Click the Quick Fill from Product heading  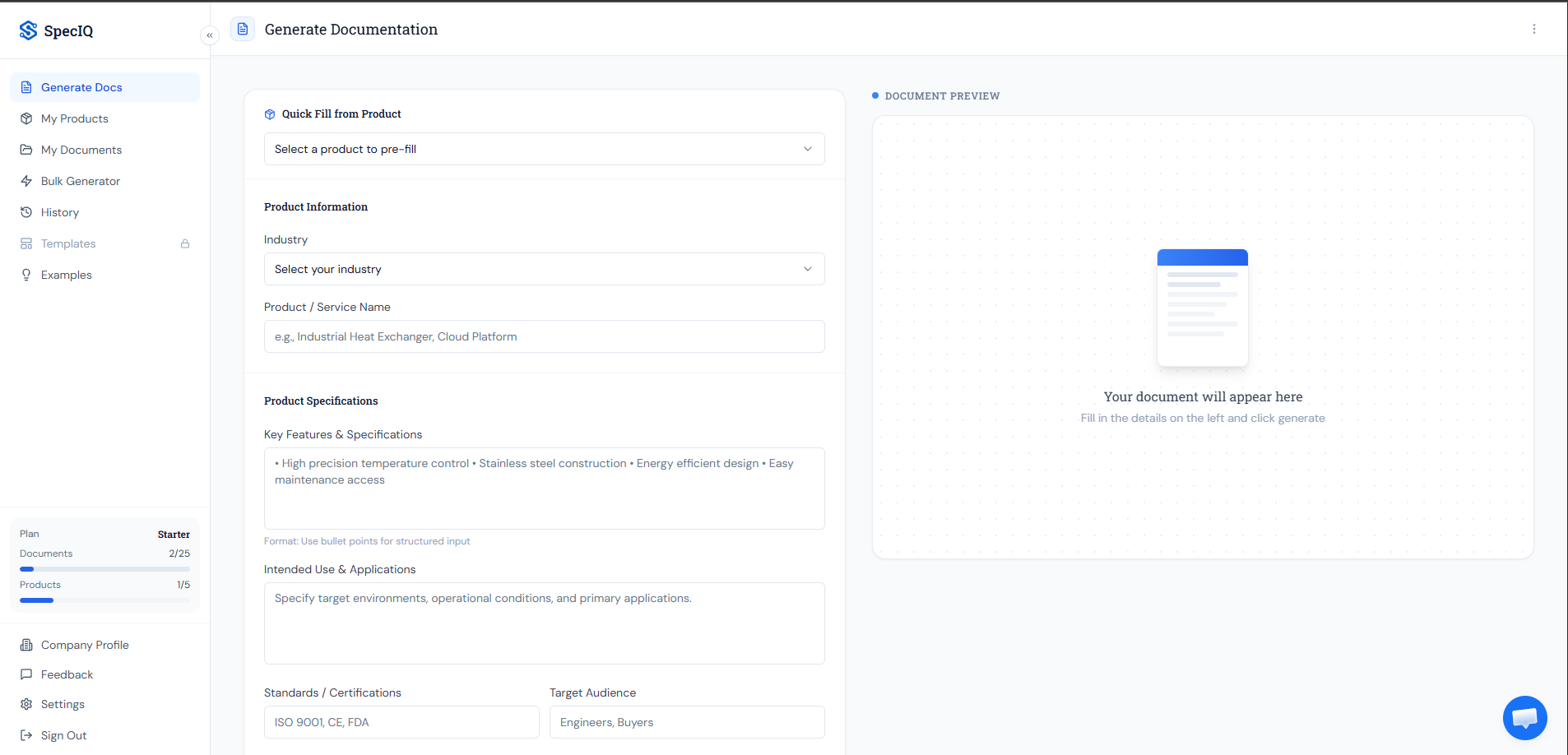341,114
